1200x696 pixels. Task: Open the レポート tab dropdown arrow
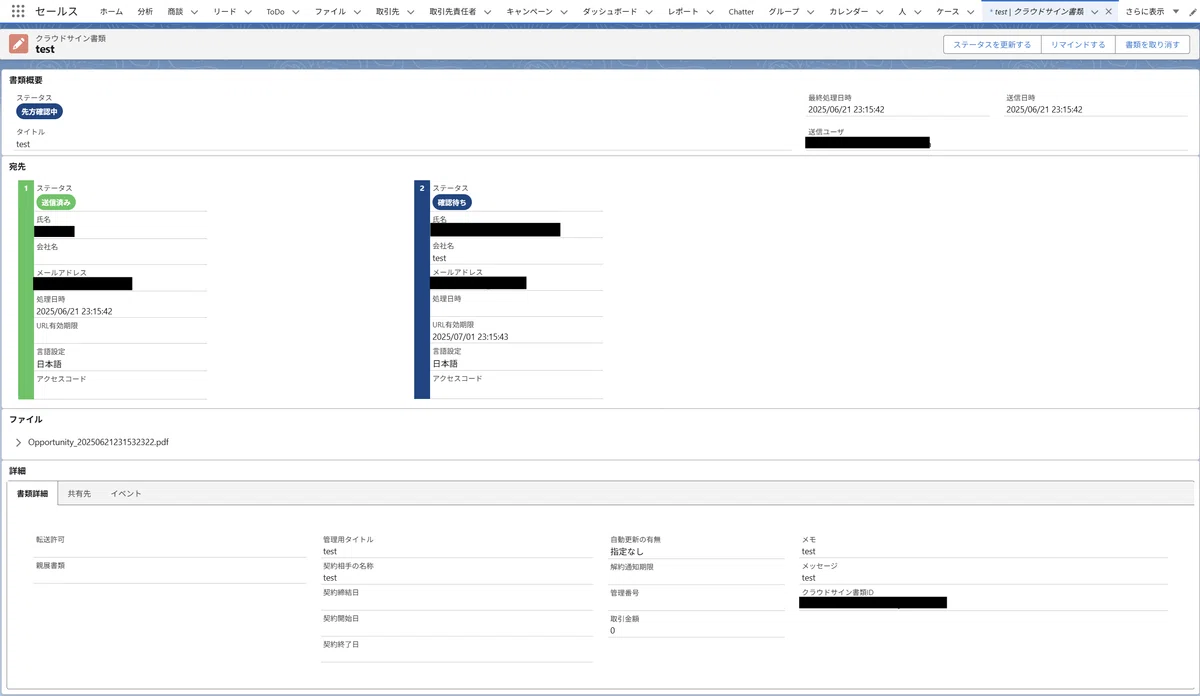click(709, 11)
